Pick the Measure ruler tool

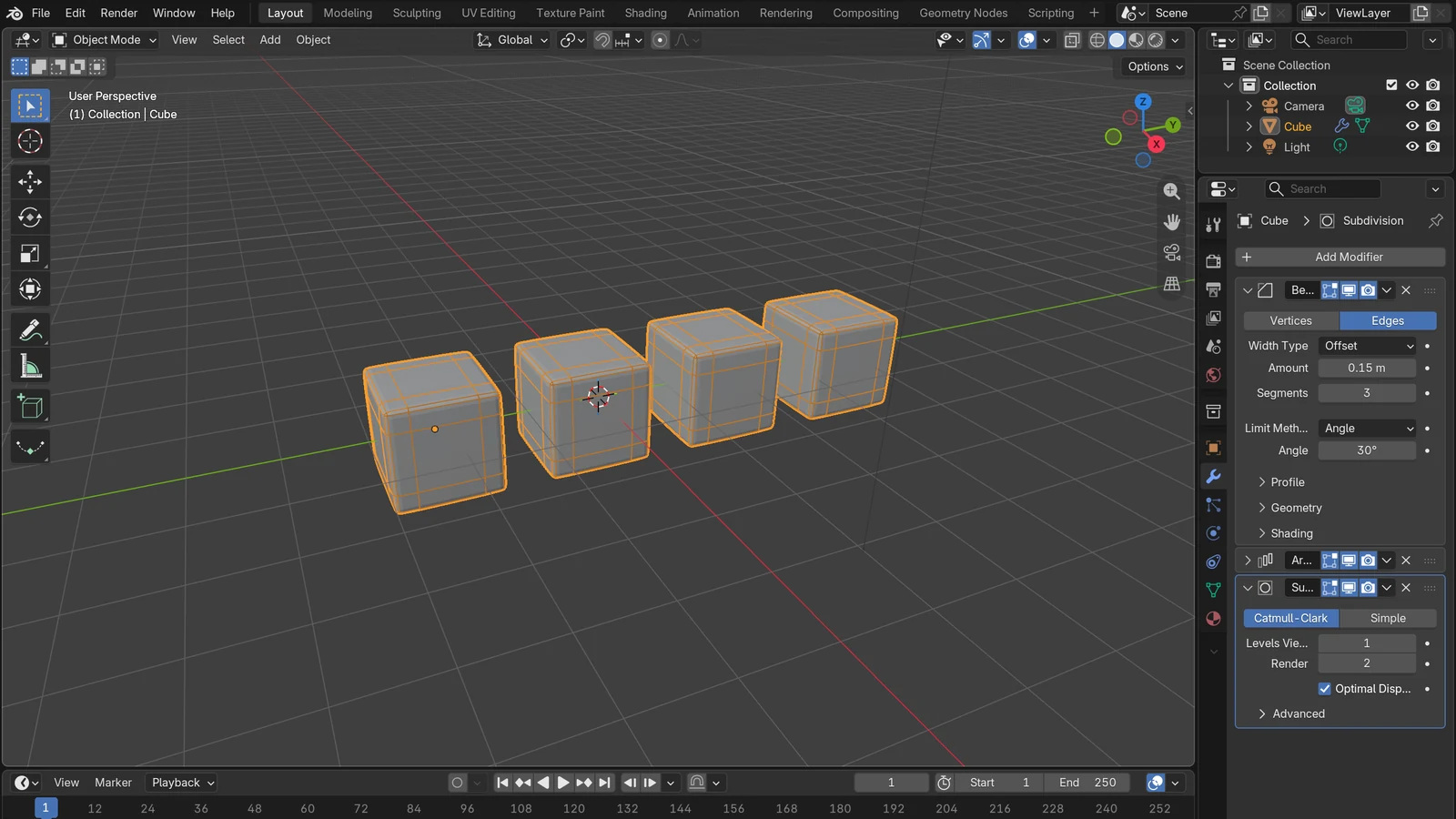click(x=30, y=367)
